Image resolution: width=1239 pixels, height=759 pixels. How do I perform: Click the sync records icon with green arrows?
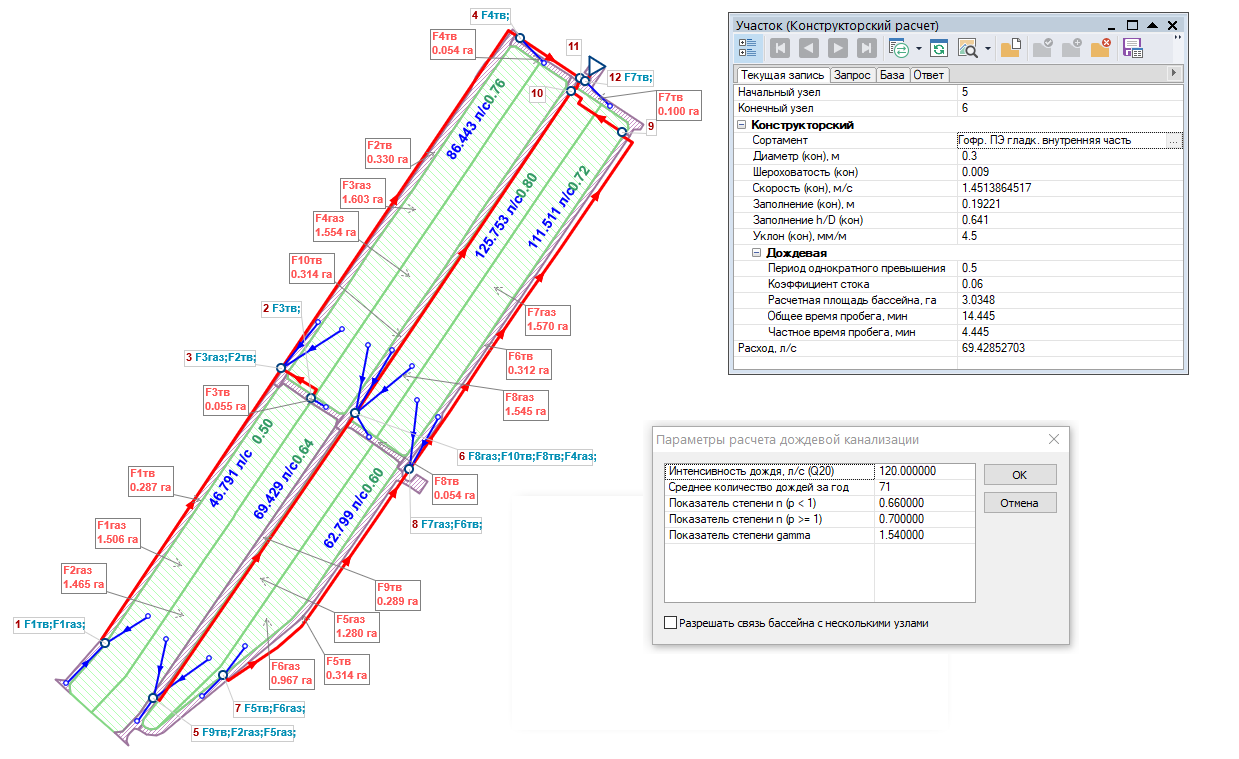[x=898, y=48]
